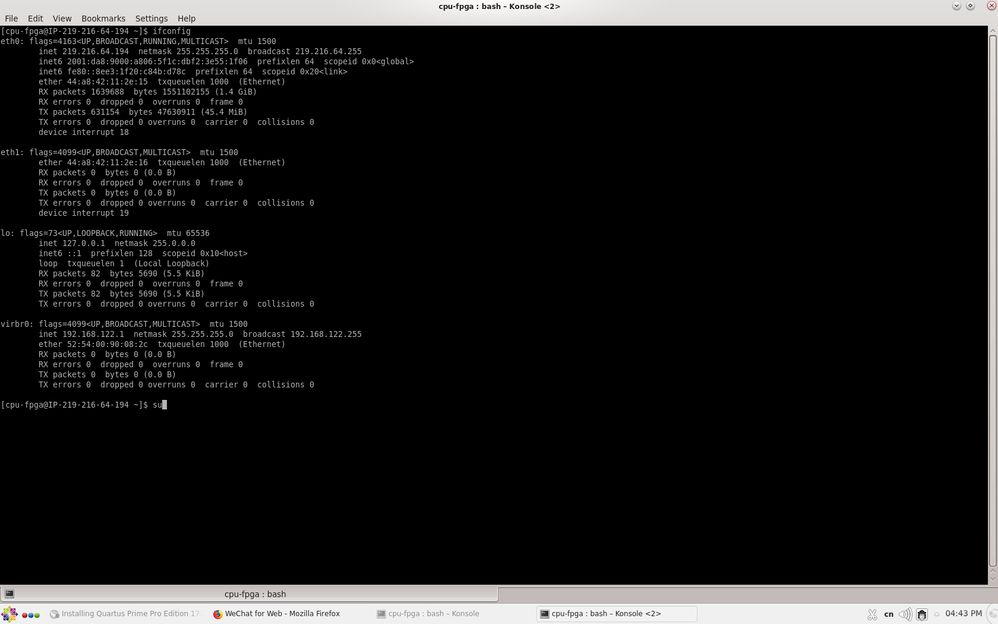Open the Settings menu

[x=151, y=18]
